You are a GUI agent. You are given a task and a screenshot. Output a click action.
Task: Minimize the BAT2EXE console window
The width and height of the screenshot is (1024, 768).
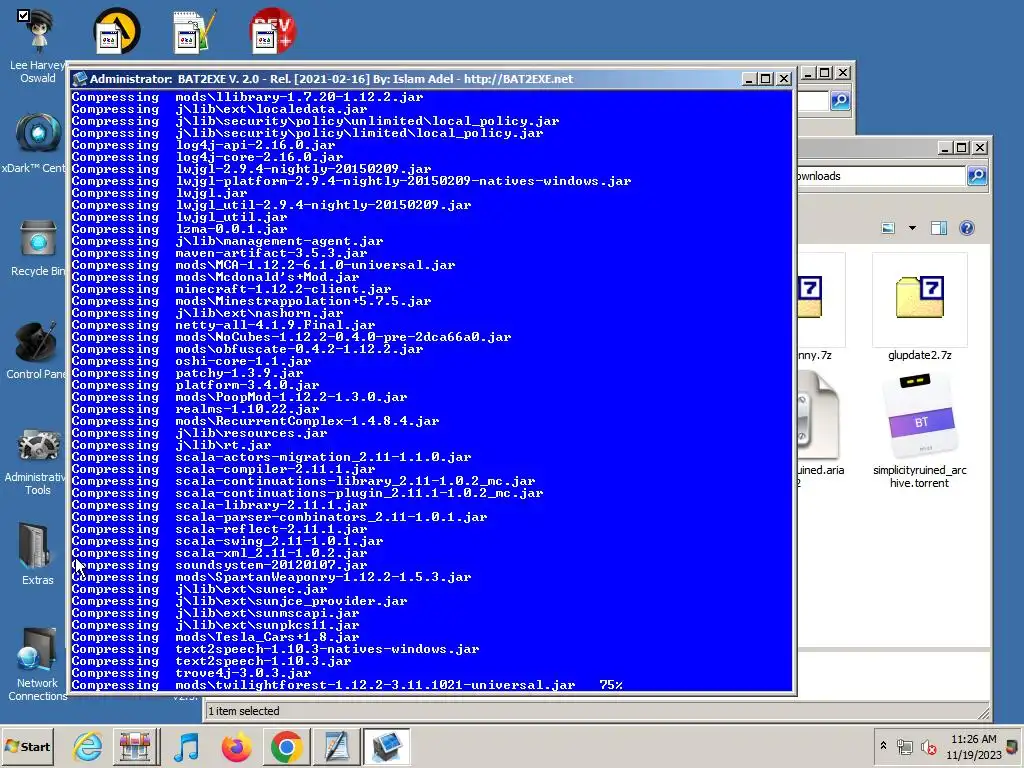tap(750, 79)
